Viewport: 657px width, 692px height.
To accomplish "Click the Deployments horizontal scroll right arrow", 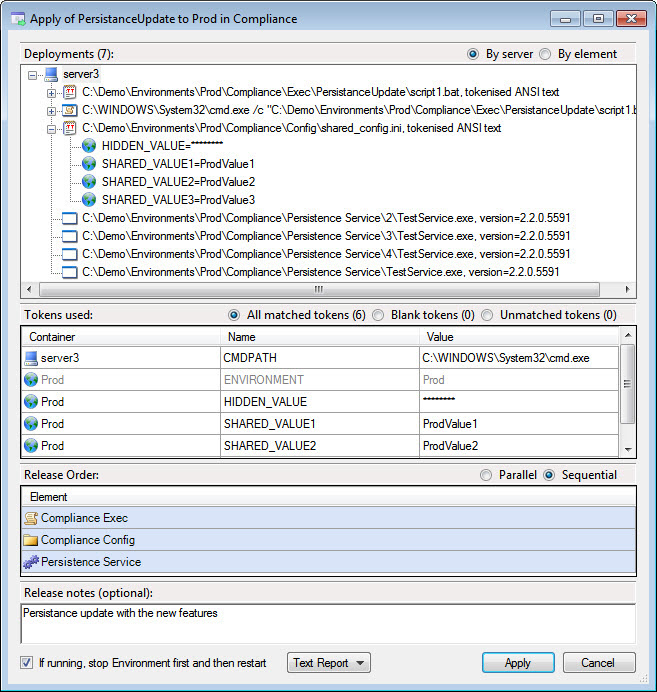I will [x=627, y=290].
